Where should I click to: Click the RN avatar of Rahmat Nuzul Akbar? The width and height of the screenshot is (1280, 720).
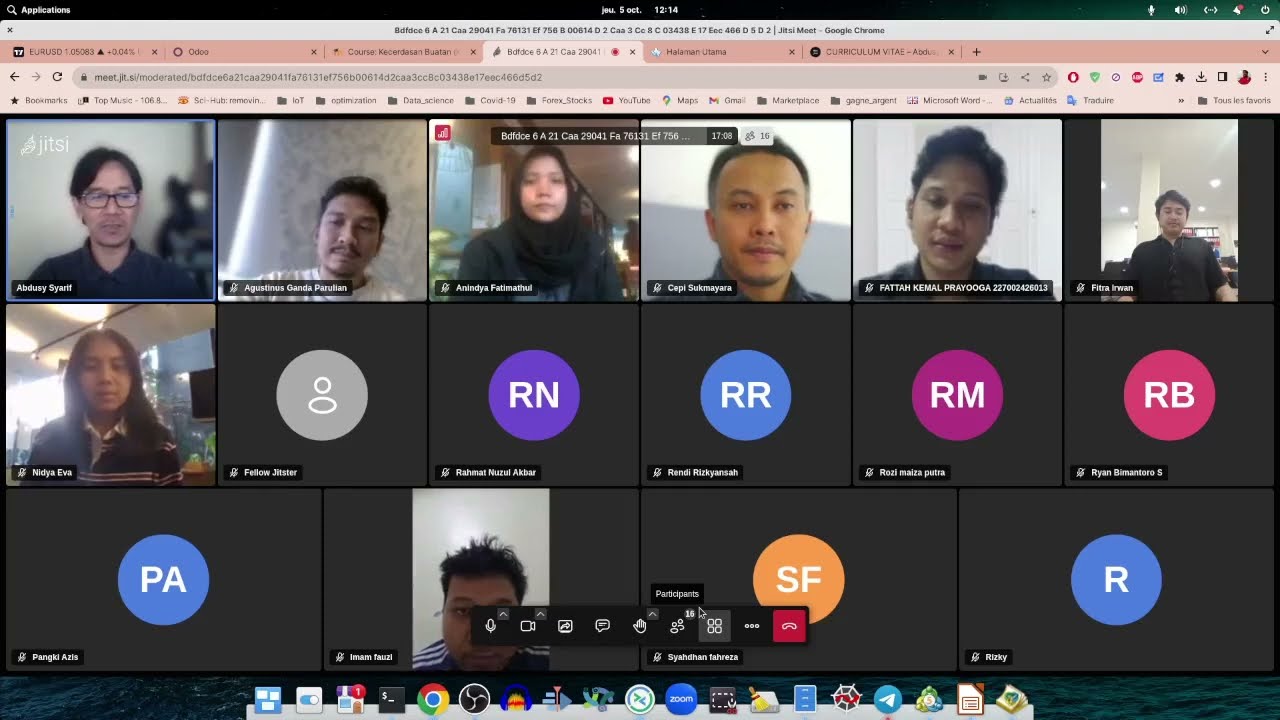534,396
